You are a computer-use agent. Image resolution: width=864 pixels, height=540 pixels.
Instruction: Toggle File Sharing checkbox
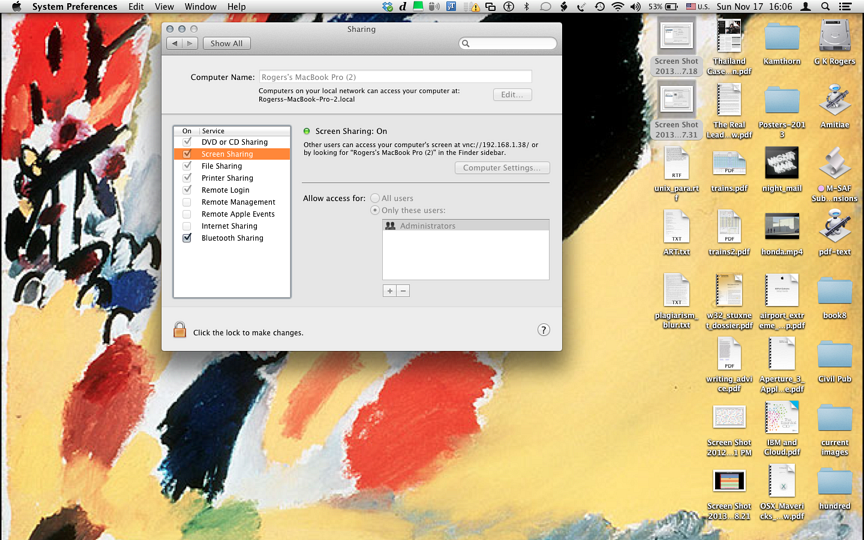click(187, 166)
